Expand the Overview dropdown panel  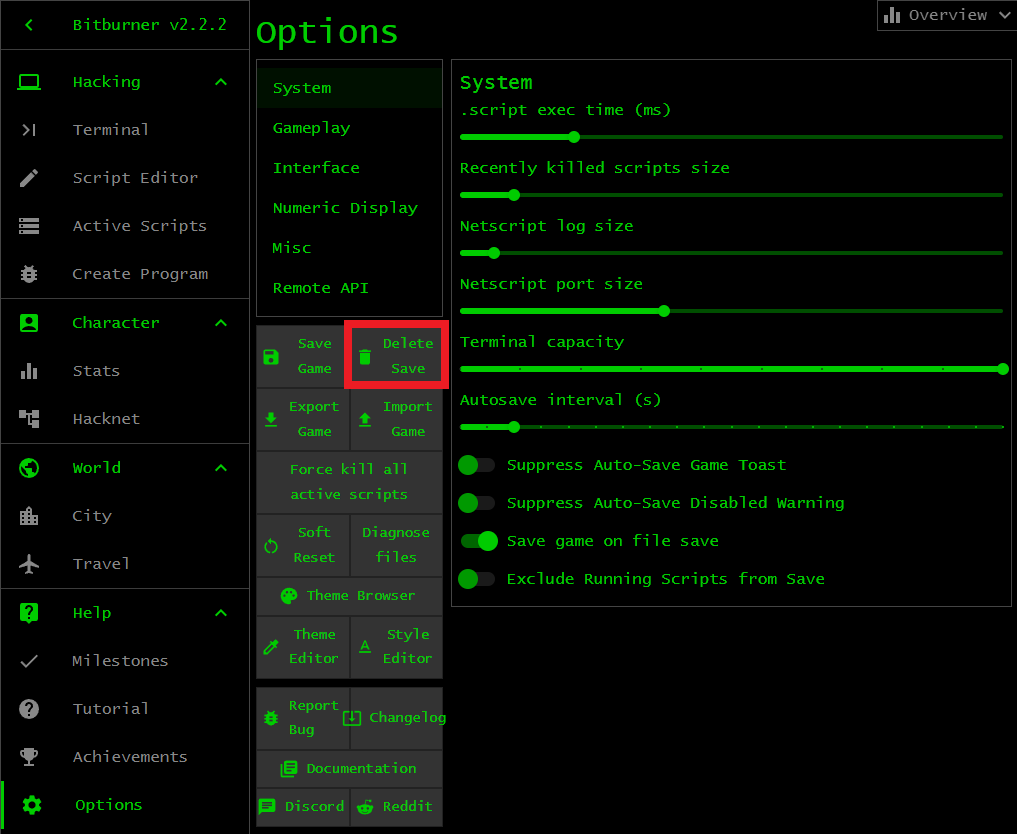click(947, 15)
